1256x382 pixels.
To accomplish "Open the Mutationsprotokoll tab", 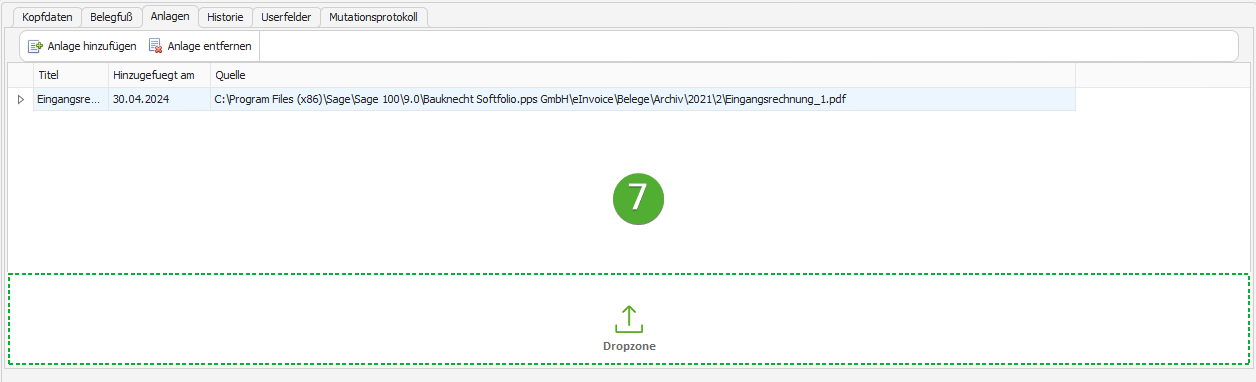I will (x=375, y=17).
